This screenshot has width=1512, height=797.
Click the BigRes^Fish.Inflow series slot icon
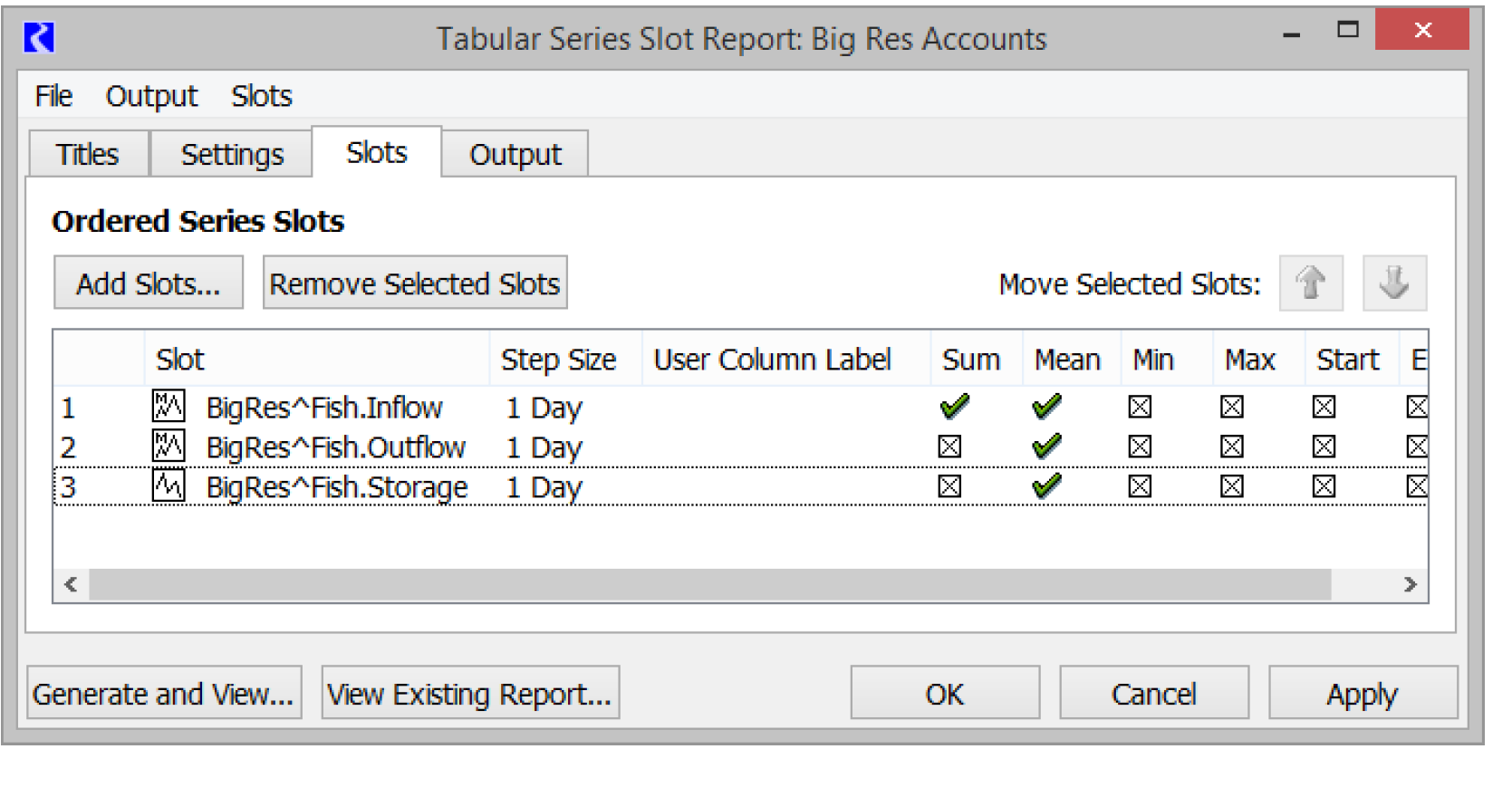pos(169,407)
